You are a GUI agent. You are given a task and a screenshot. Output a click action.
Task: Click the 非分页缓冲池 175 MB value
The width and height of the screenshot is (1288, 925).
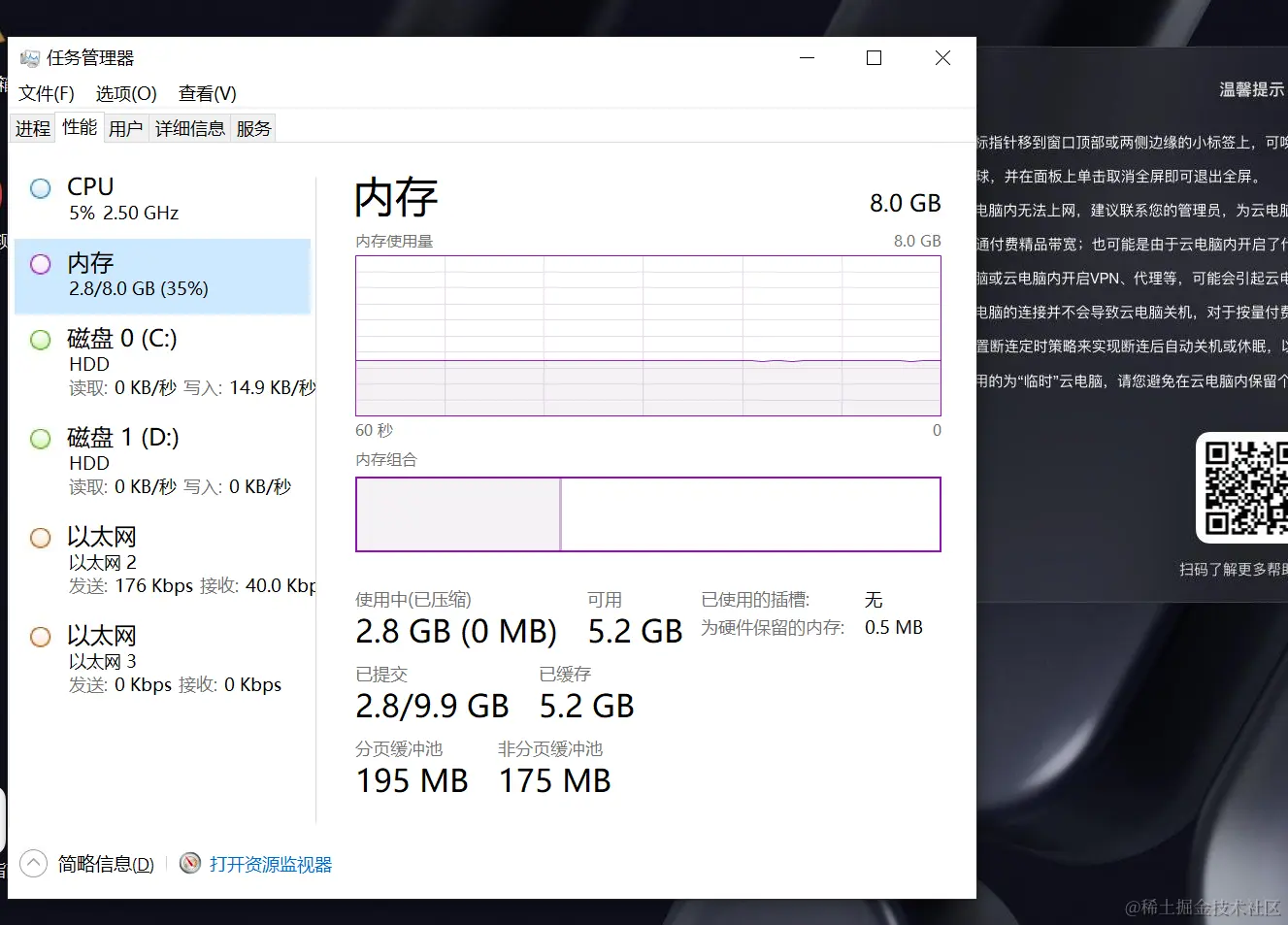point(555,781)
